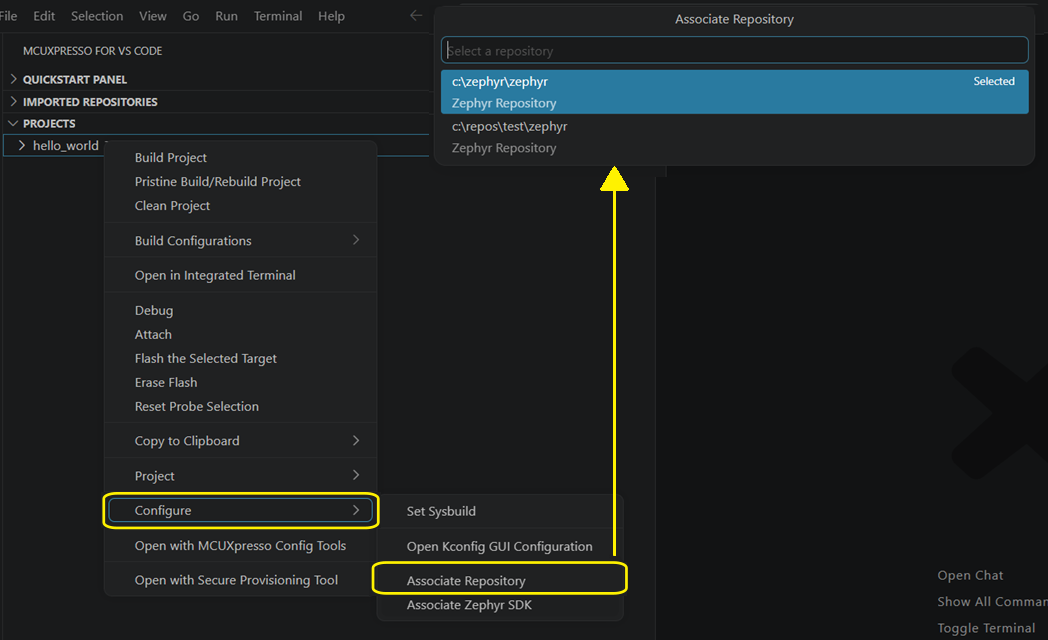The height and width of the screenshot is (640, 1048).
Task: Click the Project submenu arrow
Action: 356,475
